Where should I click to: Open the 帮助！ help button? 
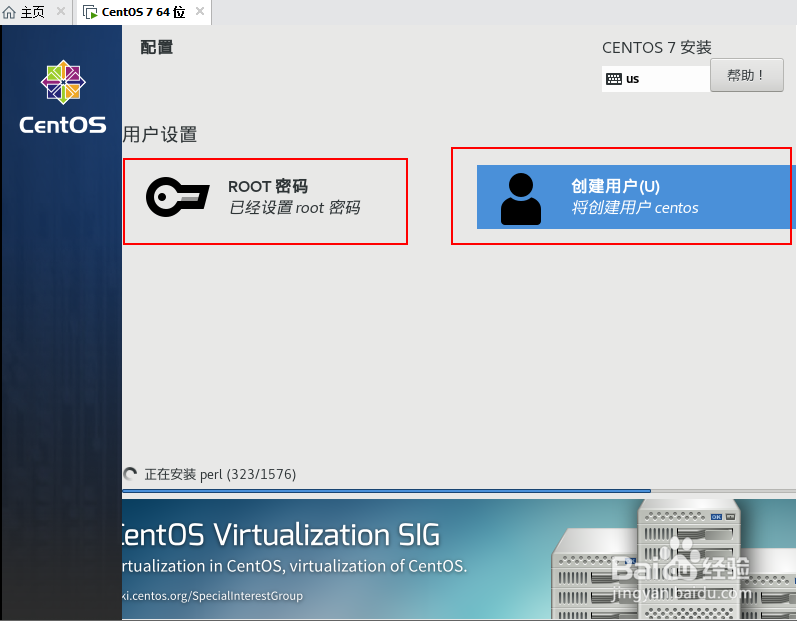point(746,75)
